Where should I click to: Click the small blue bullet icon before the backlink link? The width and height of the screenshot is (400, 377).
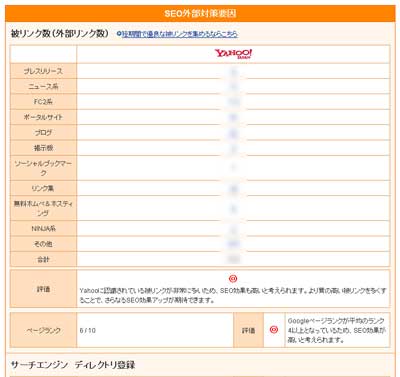119,34
